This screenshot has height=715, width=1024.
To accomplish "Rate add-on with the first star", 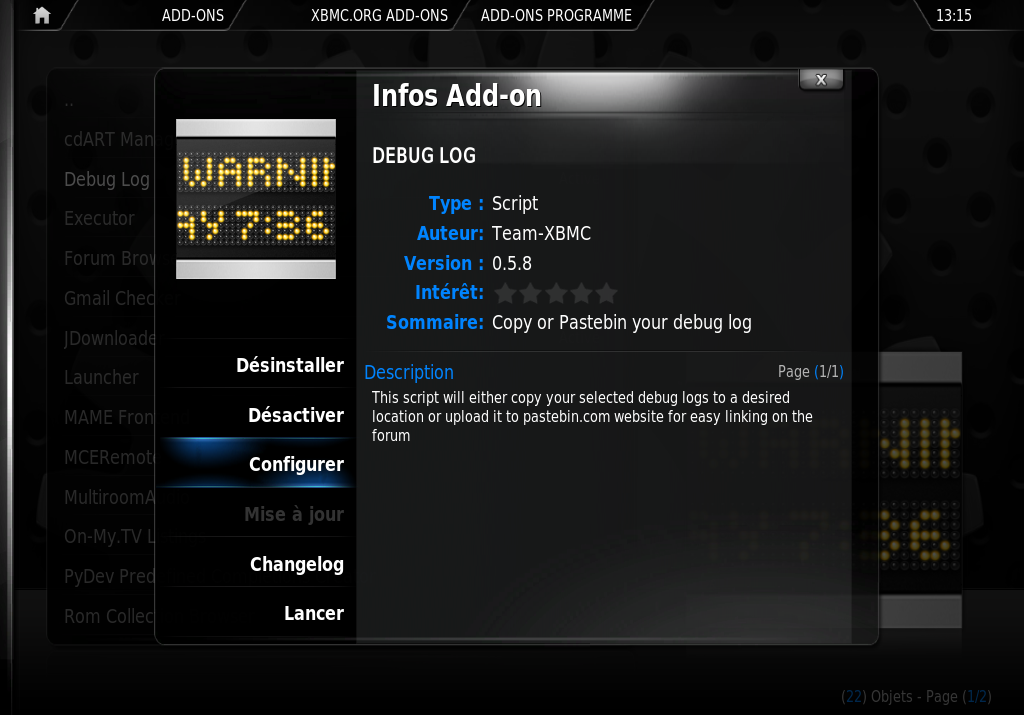I will tap(505, 293).
